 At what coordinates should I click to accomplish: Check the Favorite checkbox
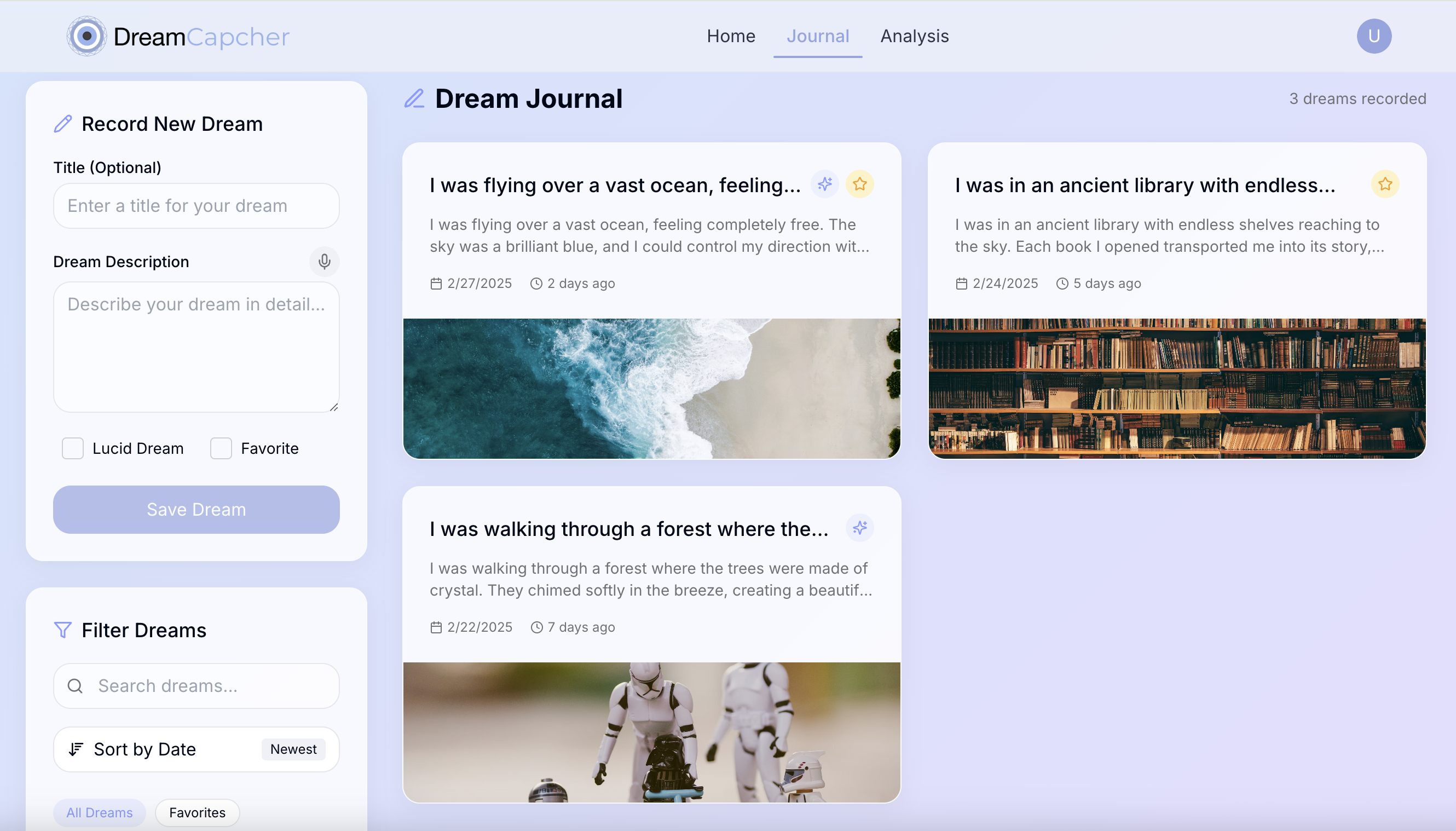(x=221, y=448)
